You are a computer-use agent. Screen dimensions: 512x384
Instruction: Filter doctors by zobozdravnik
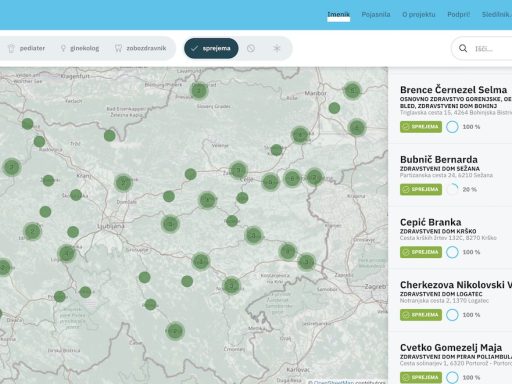pos(140,48)
